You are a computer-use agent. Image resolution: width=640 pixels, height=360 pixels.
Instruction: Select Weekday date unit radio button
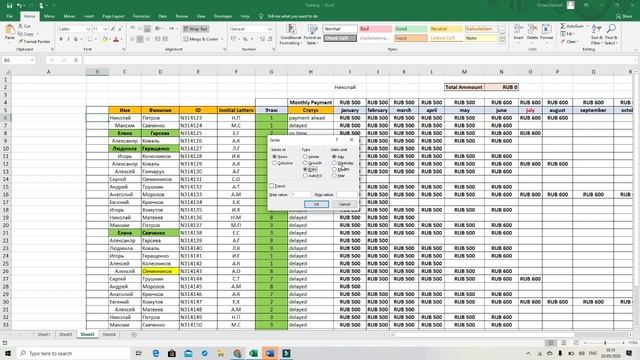point(334,163)
